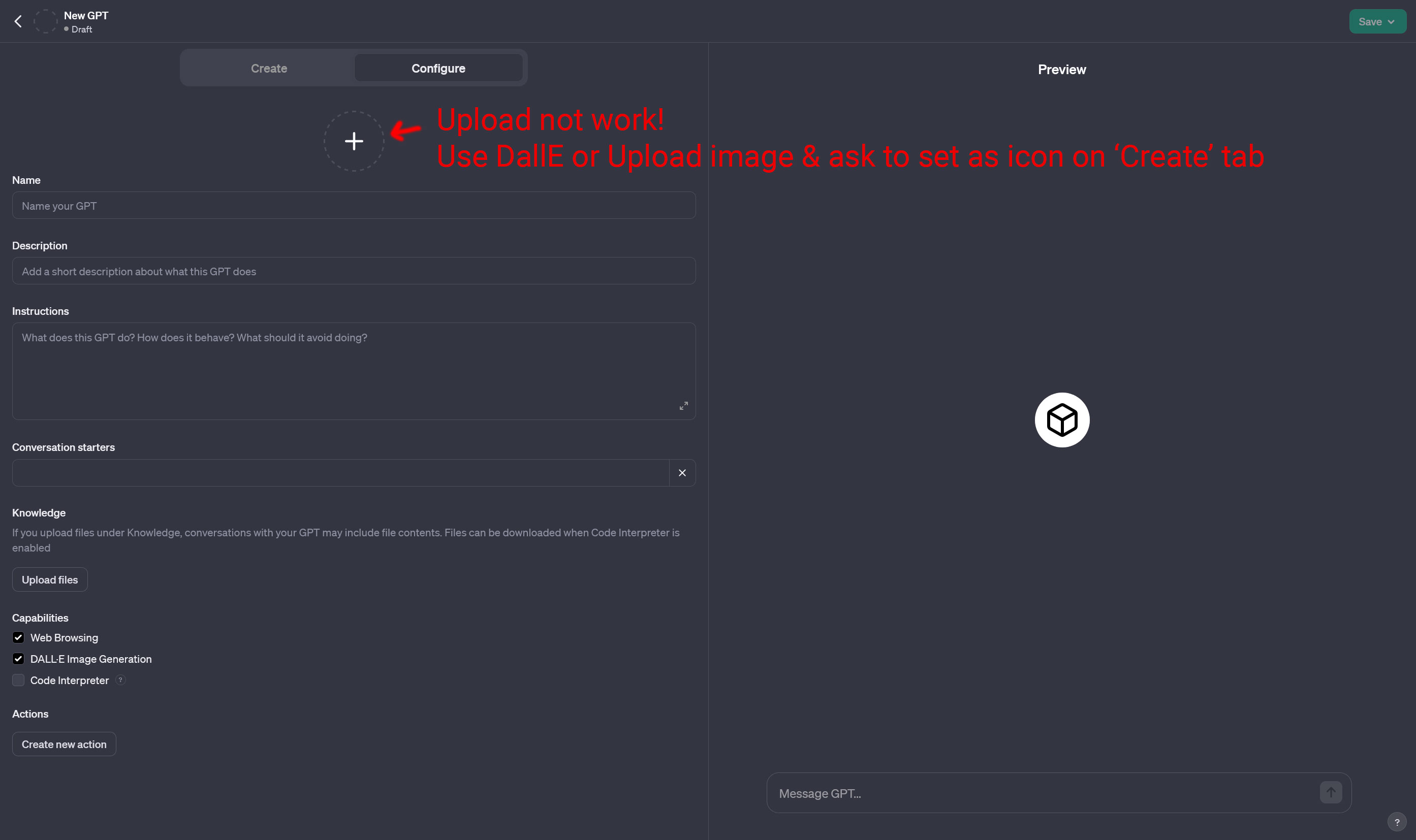Click the back navigation arrow icon
The height and width of the screenshot is (840, 1416).
point(18,21)
